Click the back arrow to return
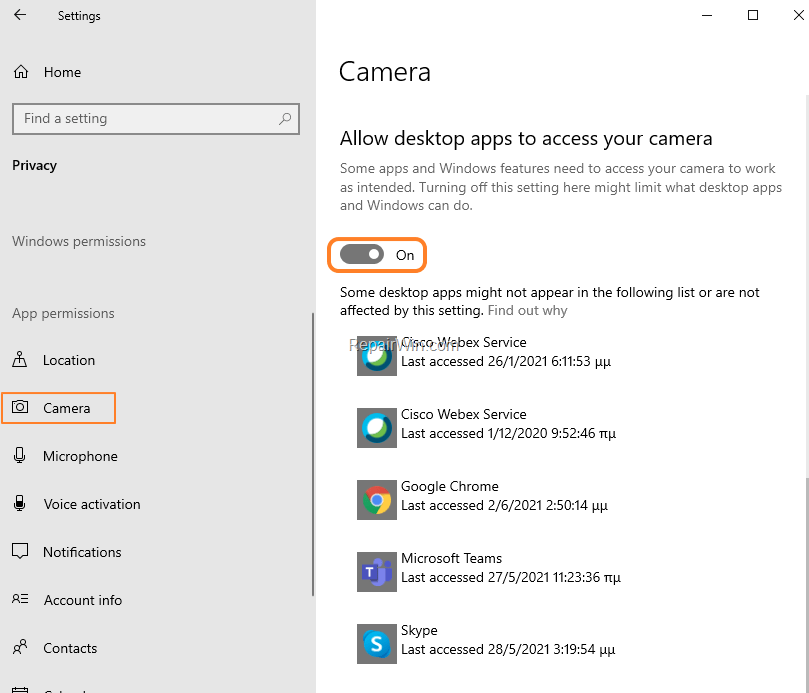The width and height of the screenshot is (809, 693). pos(19,15)
